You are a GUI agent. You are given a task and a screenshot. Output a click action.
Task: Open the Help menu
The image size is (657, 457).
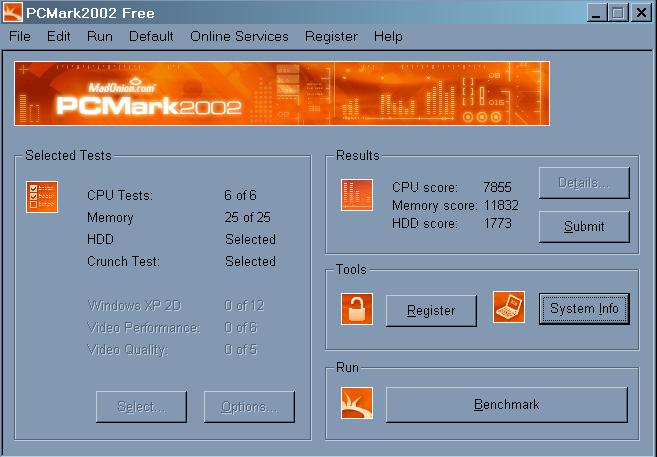click(x=388, y=36)
